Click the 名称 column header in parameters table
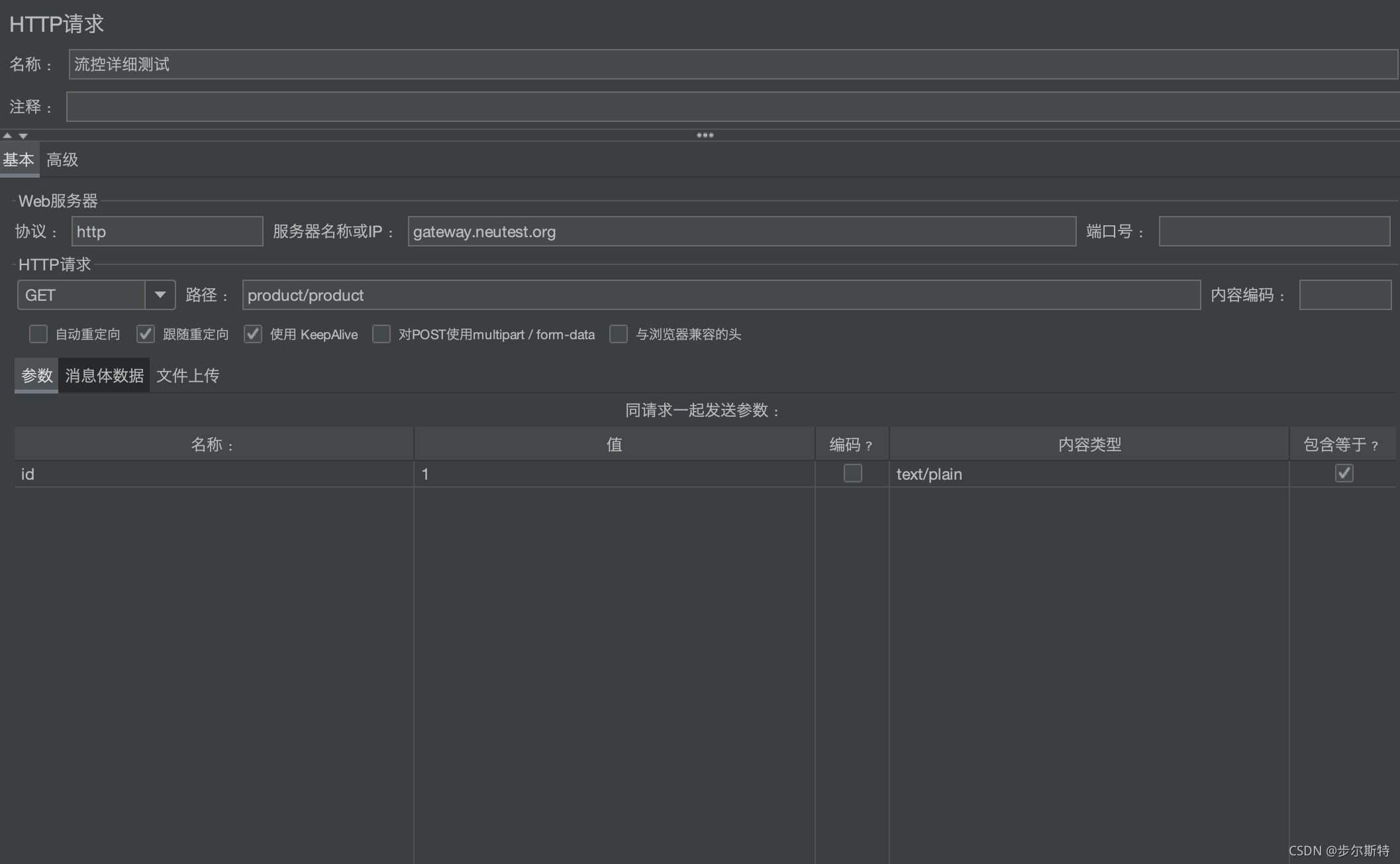The image size is (1400, 864). pyautogui.click(x=213, y=444)
